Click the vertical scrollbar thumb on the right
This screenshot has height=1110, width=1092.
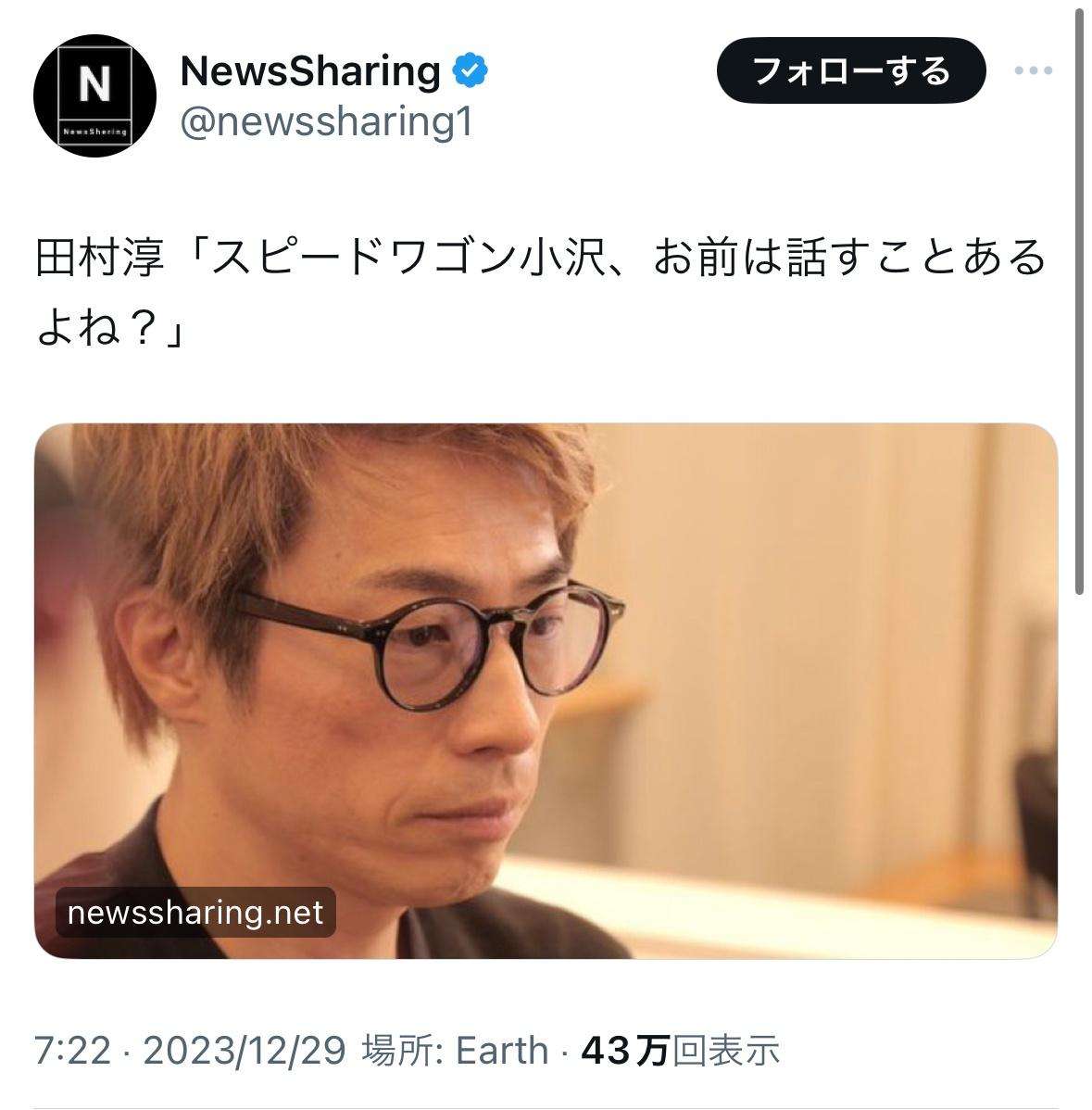pyautogui.click(x=1079, y=301)
